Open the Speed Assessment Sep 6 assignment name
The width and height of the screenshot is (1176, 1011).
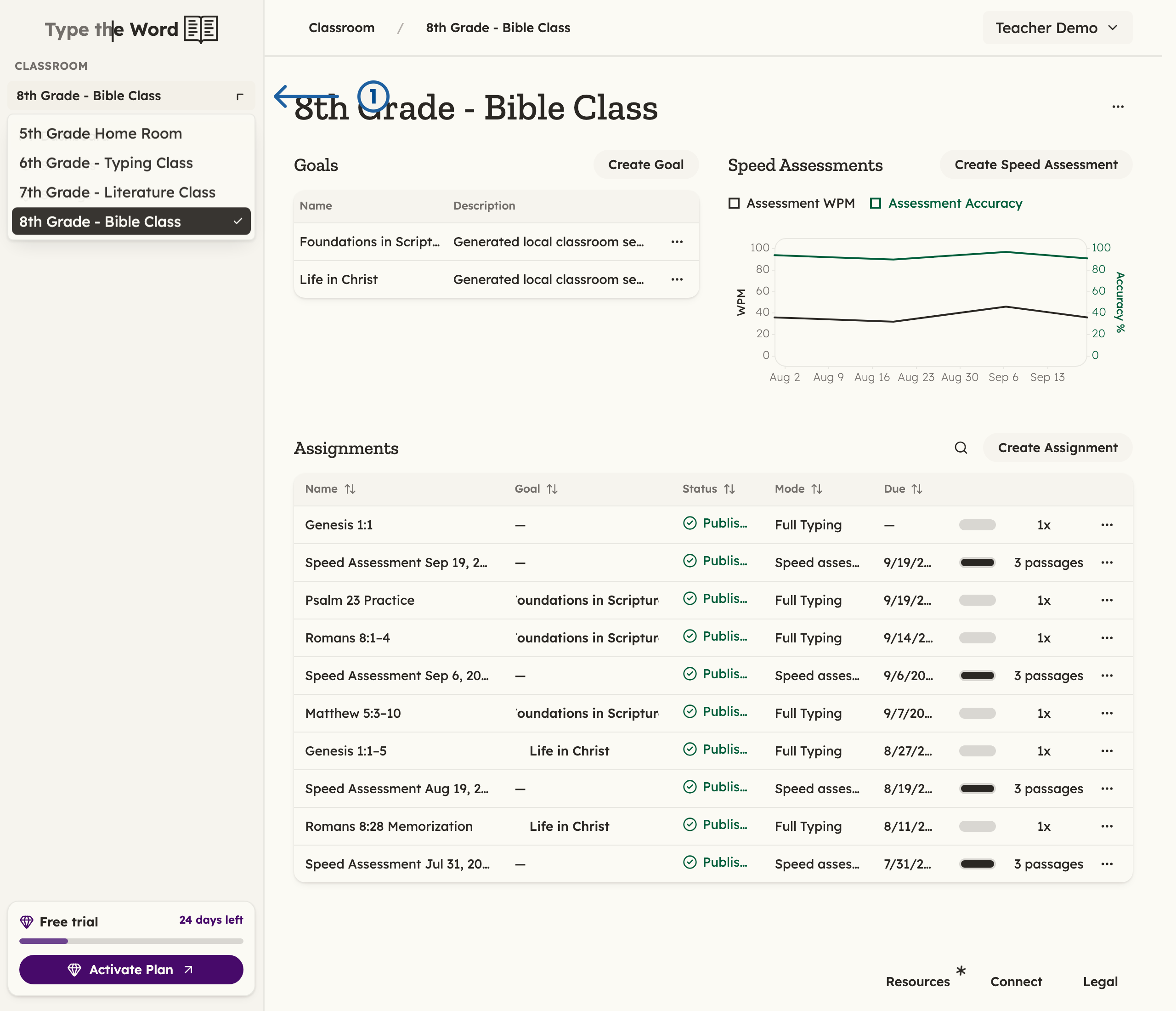pos(397,676)
